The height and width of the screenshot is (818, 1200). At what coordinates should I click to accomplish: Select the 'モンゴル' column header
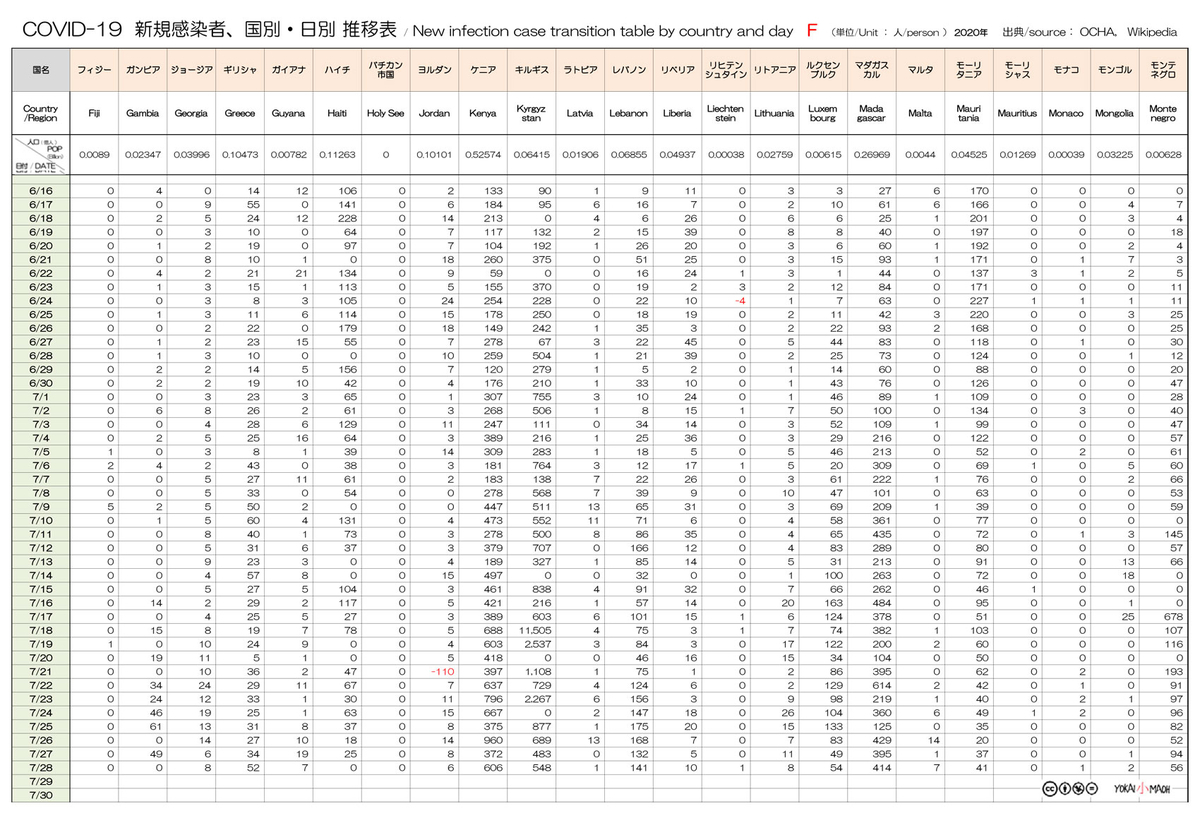click(x=1114, y=72)
